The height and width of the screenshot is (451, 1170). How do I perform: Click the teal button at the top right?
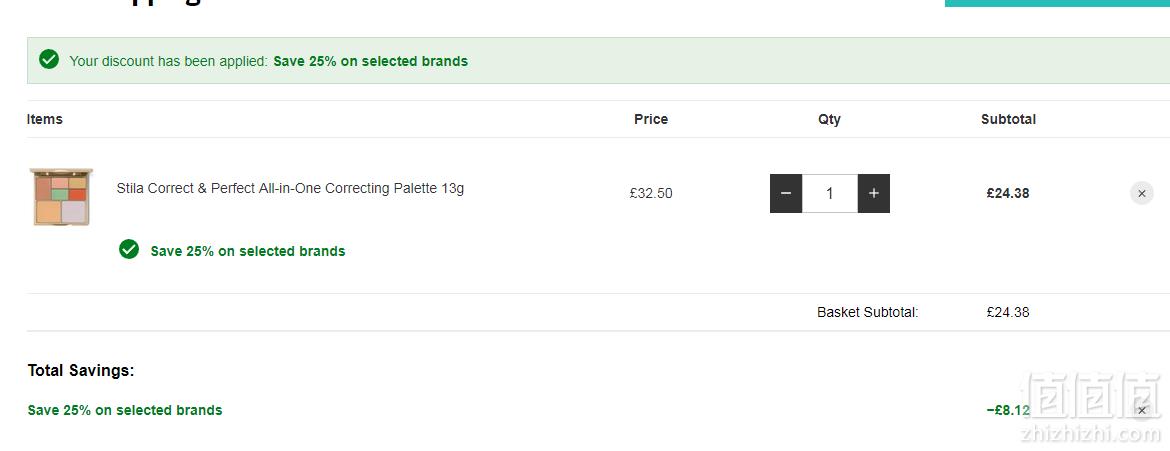(1057, 3)
